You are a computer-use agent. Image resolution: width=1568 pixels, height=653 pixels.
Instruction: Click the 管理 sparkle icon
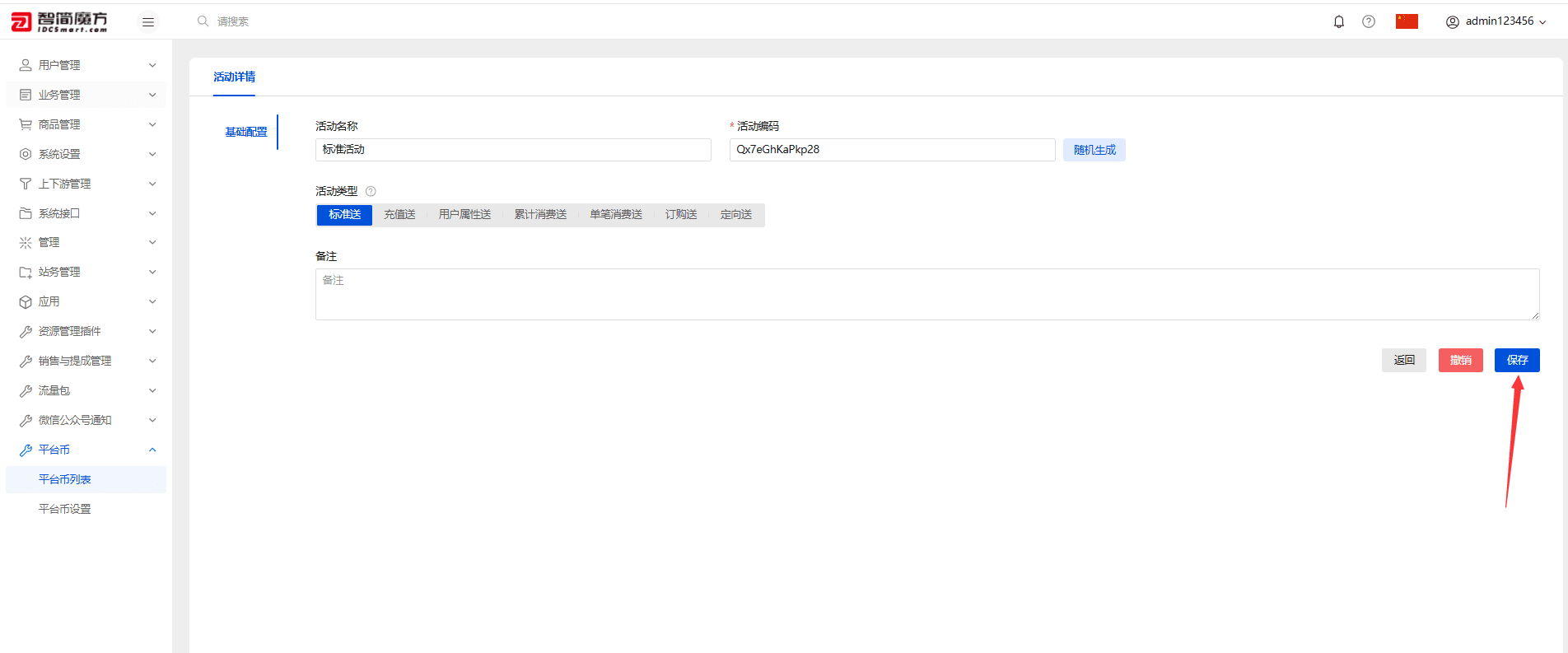(26, 242)
